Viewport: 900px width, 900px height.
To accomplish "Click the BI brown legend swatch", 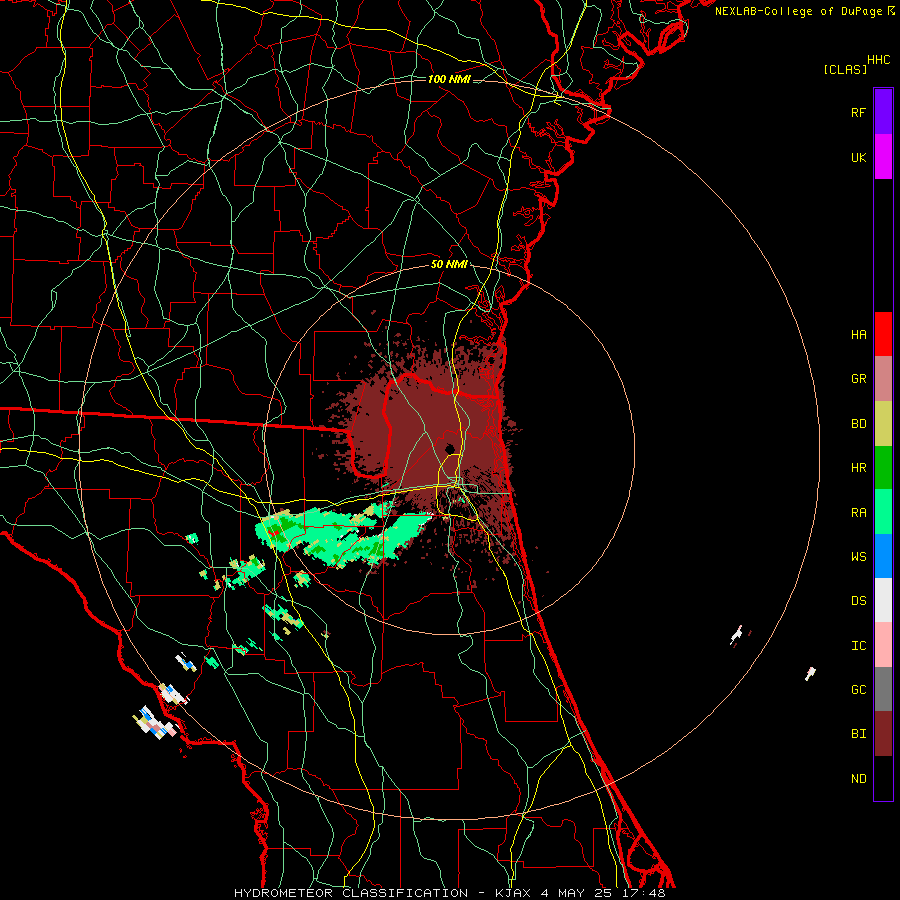I will click(x=883, y=734).
